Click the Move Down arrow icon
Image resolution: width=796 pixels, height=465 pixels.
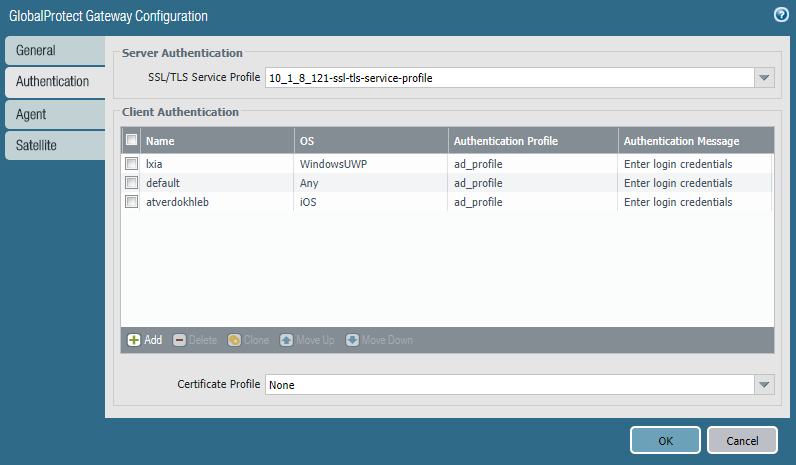(352, 340)
